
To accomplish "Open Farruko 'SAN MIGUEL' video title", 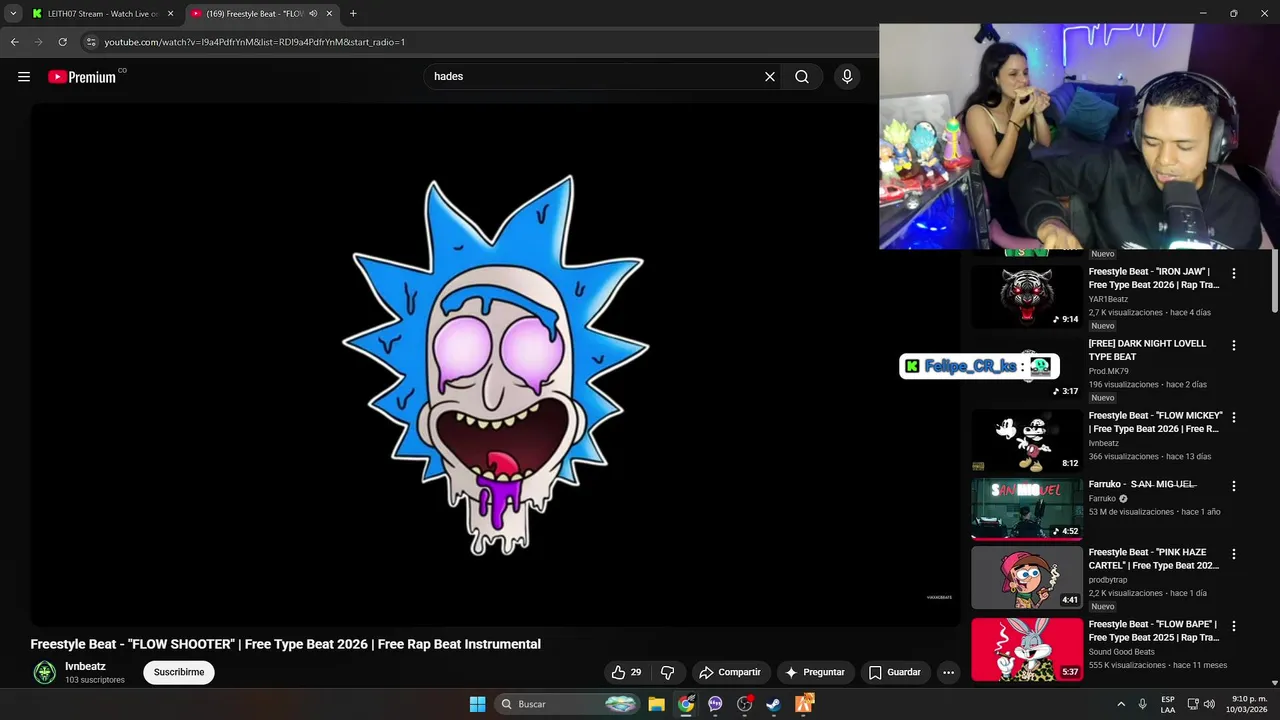I will [x=1142, y=484].
